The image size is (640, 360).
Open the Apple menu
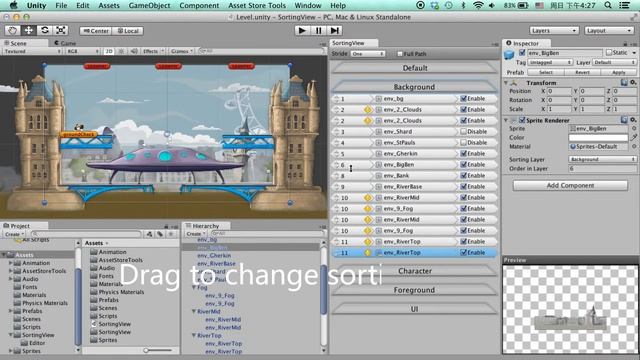tap(13, 5)
